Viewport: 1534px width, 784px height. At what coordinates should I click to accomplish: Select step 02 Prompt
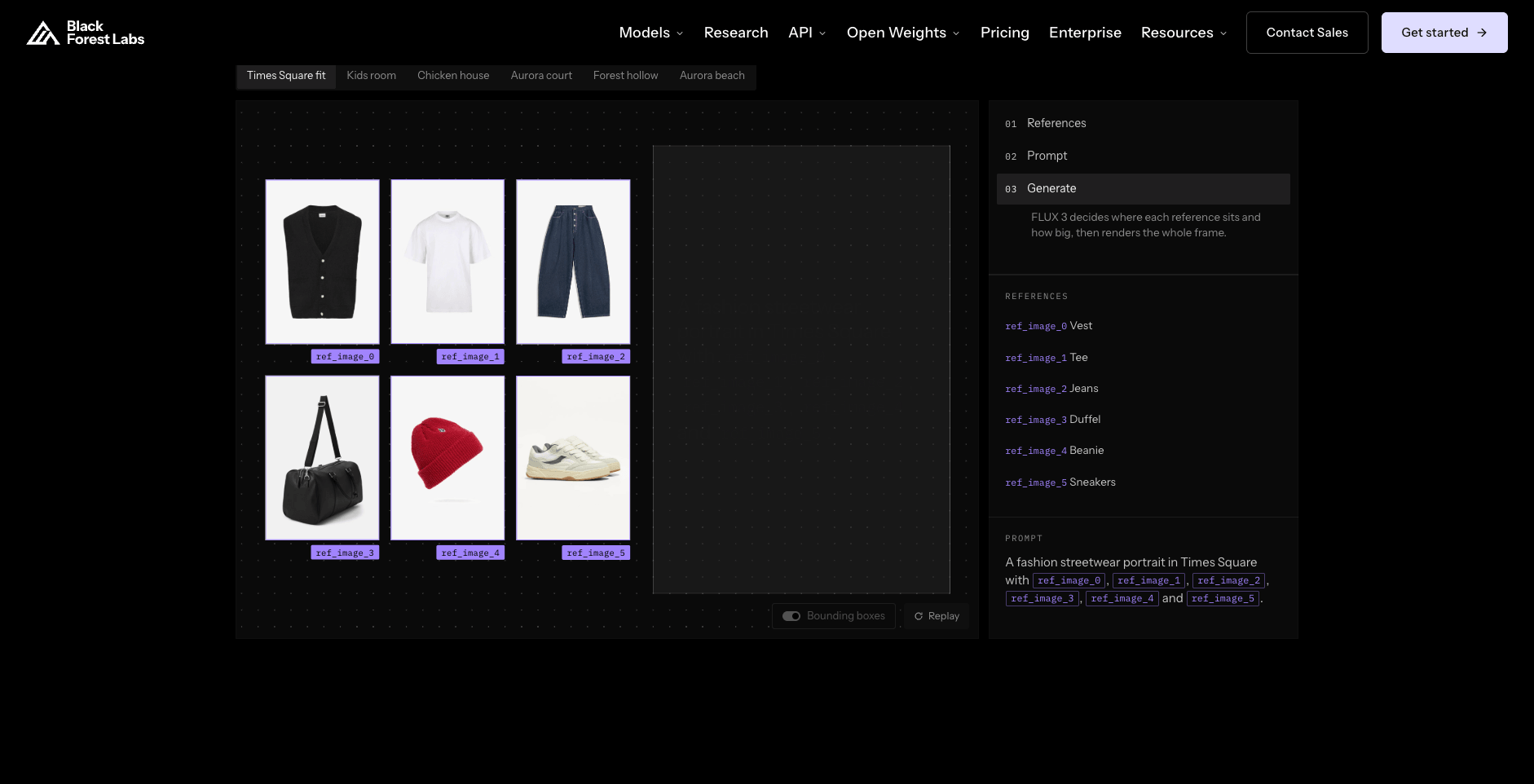1143,156
